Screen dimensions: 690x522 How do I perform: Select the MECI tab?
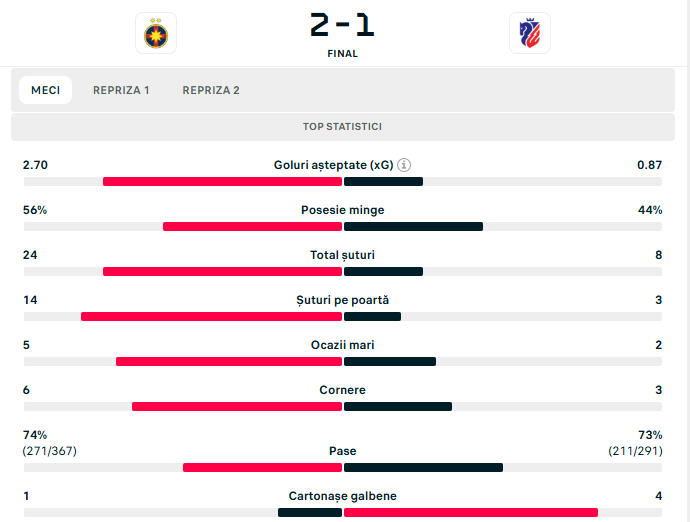(45, 90)
